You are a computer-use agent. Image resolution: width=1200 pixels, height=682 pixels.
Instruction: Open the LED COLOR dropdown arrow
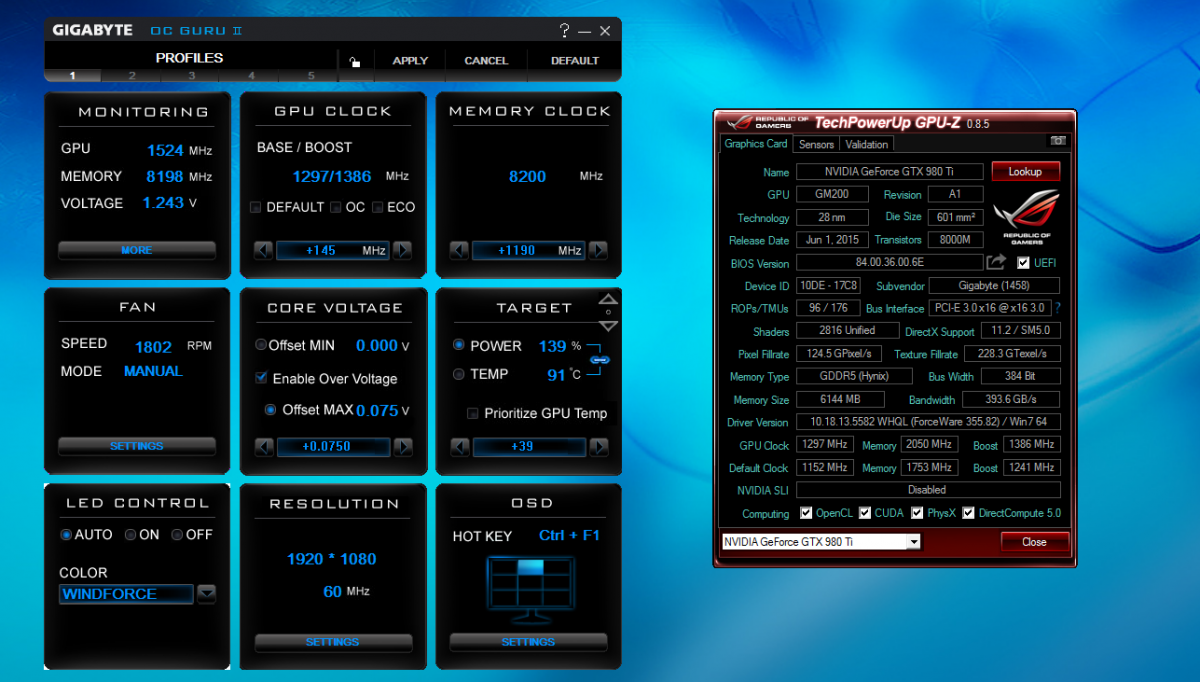pyautogui.click(x=206, y=594)
